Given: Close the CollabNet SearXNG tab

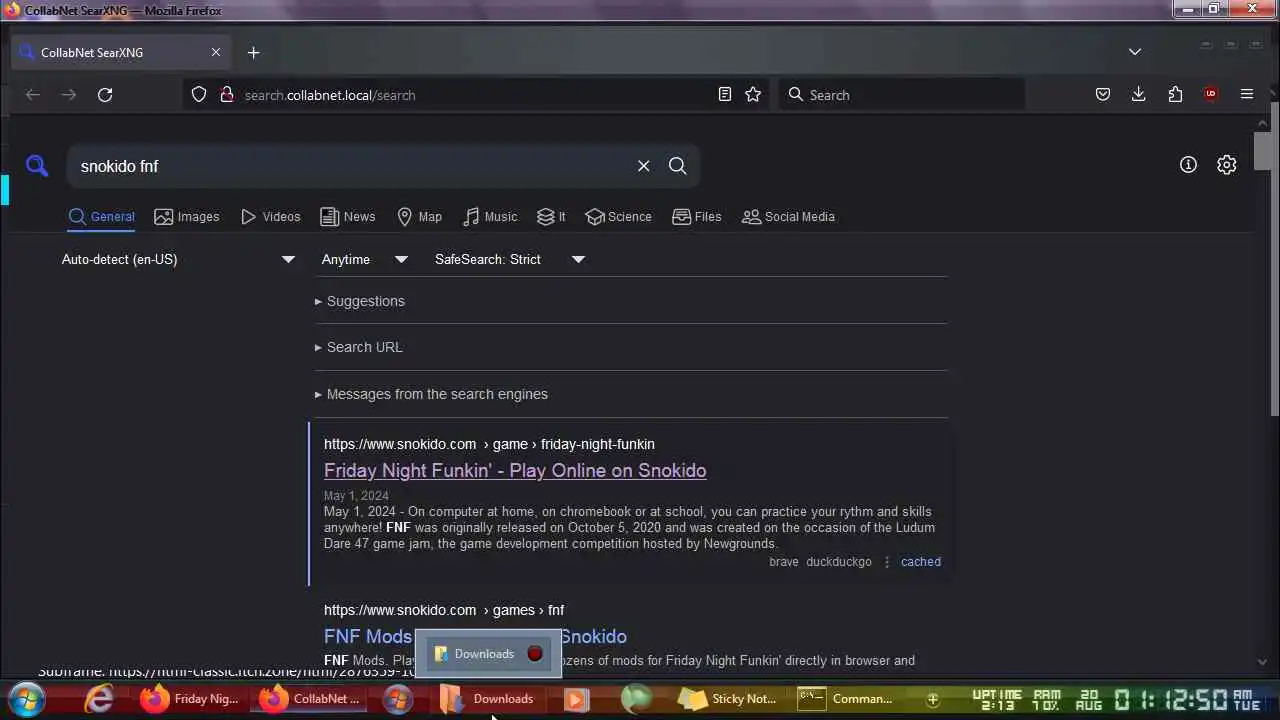Looking at the screenshot, I should tap(216, 52).
